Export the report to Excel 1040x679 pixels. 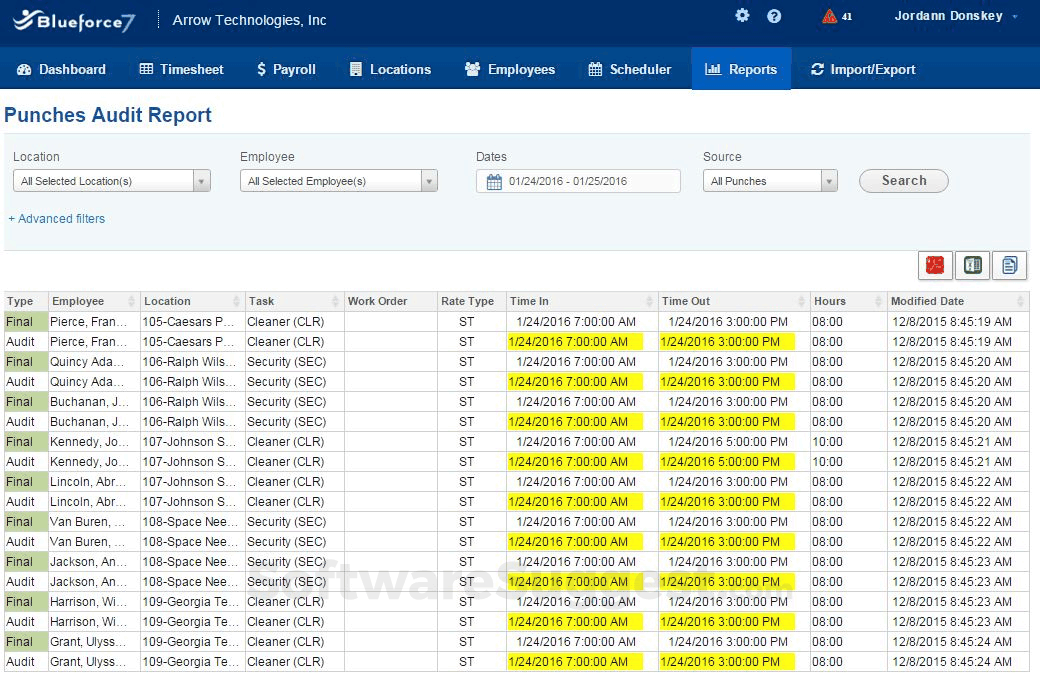click(x=971, y=265)
